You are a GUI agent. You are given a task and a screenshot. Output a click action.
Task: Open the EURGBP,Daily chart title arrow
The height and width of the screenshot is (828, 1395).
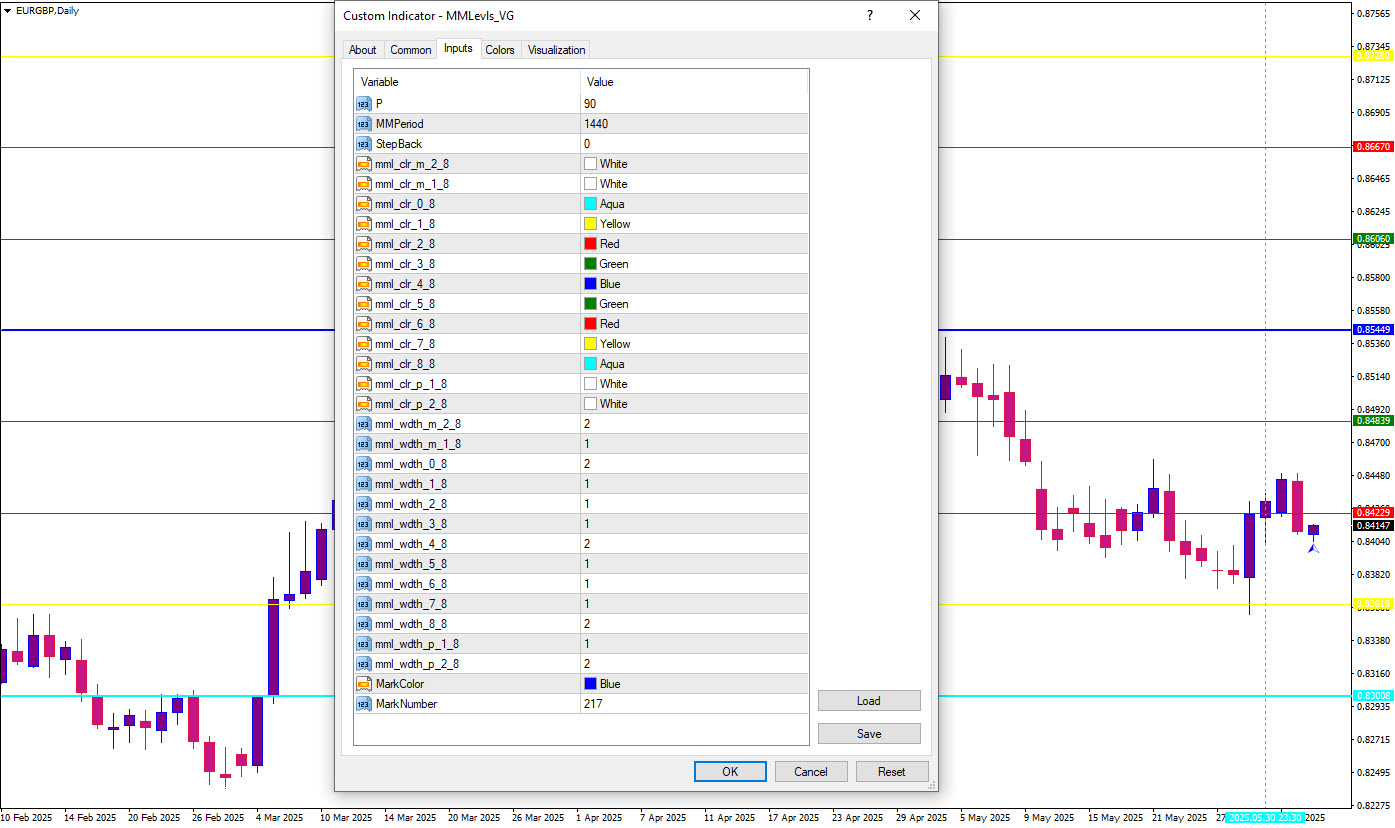[8, 10]
